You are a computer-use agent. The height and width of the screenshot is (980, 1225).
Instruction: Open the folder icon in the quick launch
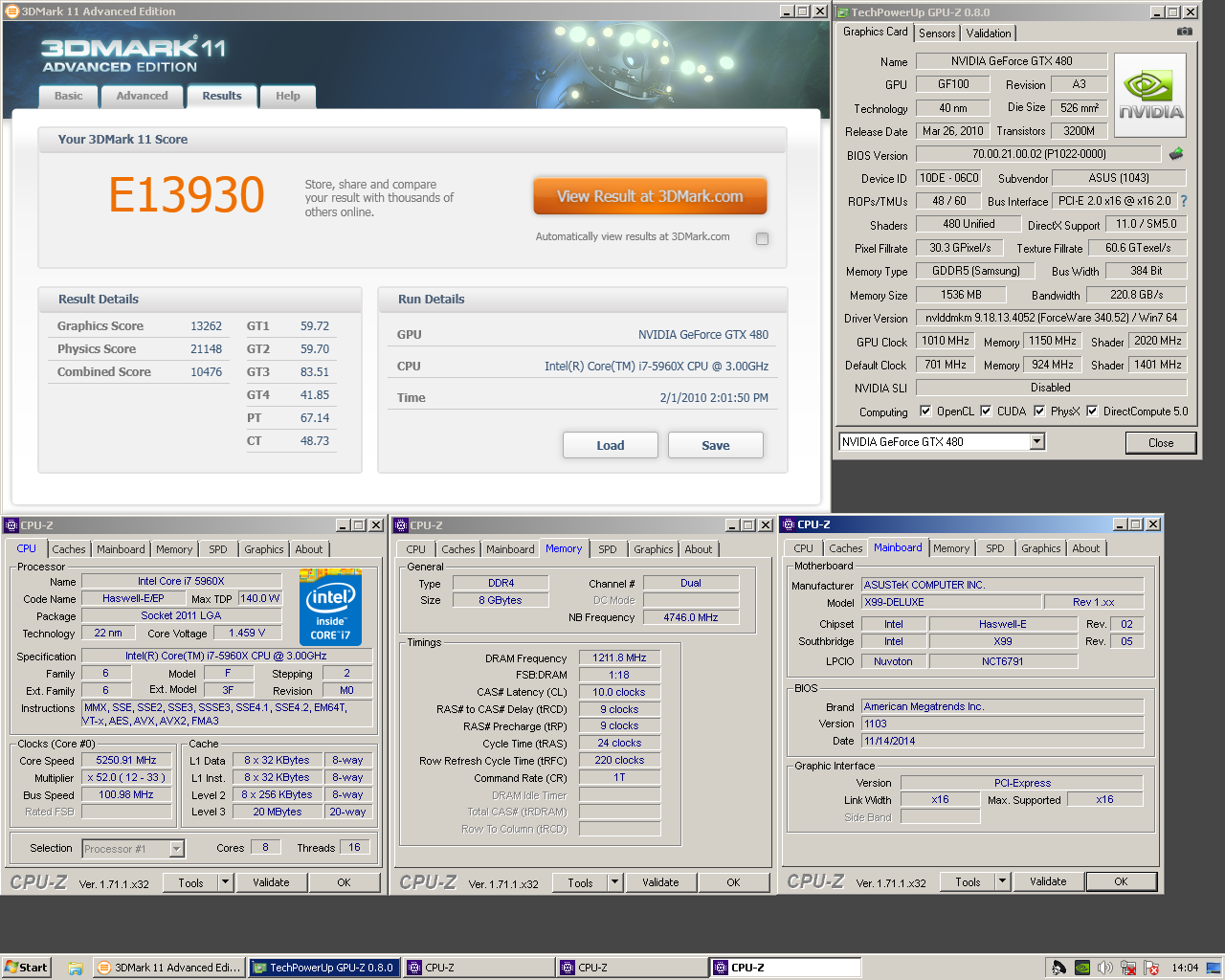click(x=76, y=968)
